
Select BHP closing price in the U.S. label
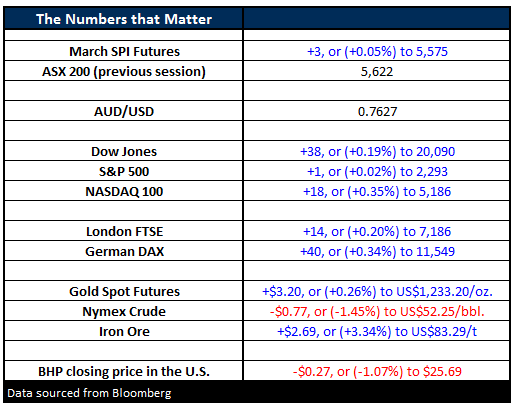(x=124, y=371)
